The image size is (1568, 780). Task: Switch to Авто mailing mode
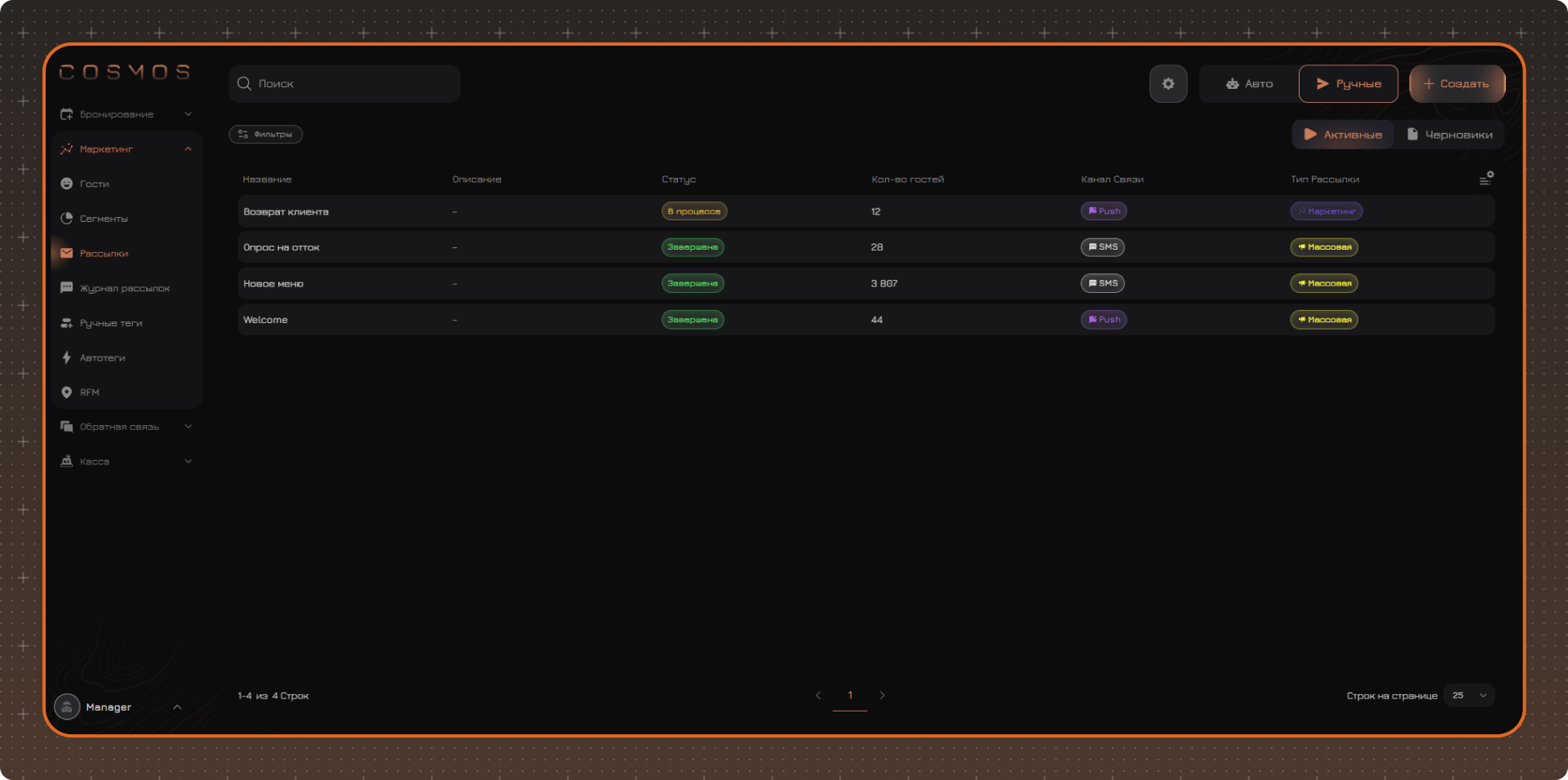point(1249,84)
